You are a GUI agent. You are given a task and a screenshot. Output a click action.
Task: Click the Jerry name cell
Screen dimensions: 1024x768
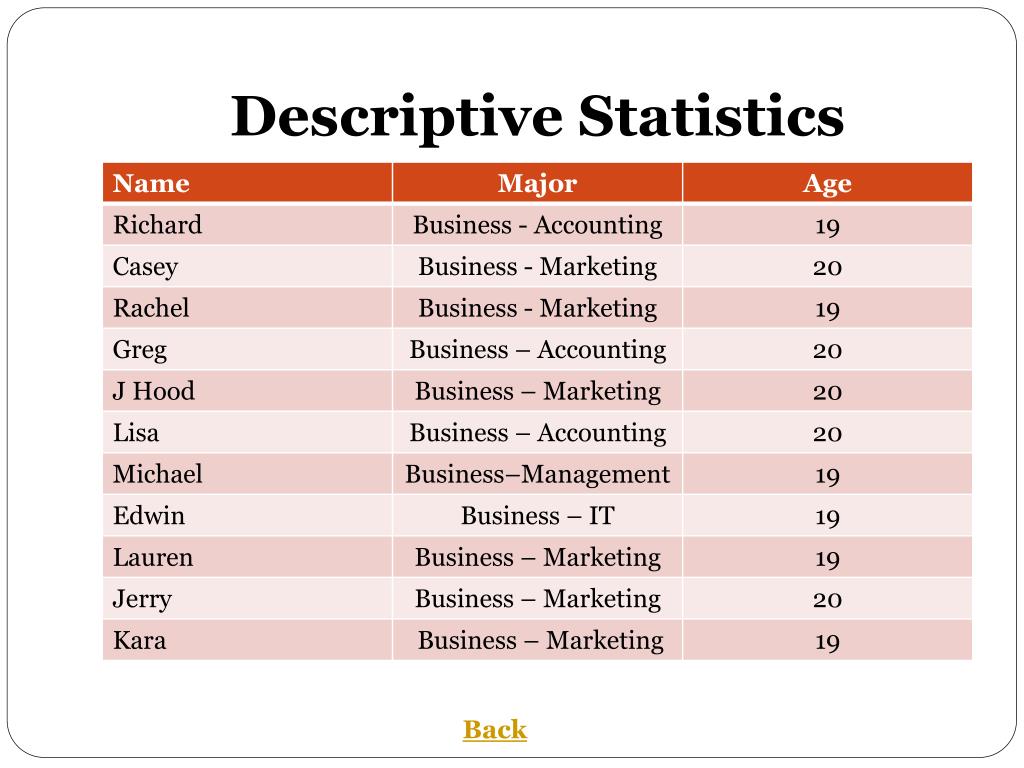[248, 599]
